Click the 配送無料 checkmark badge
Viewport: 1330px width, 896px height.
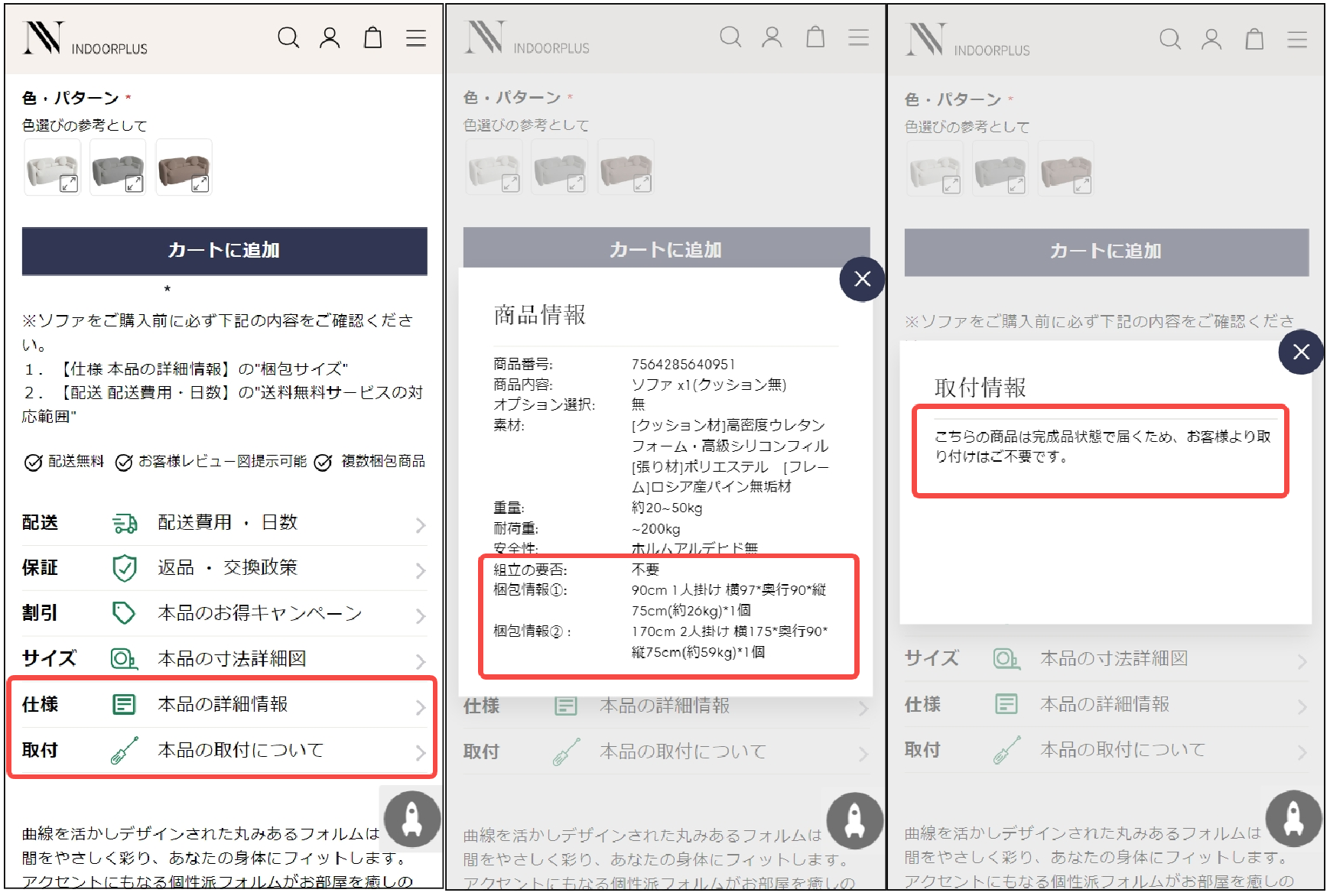click(32, 462)
